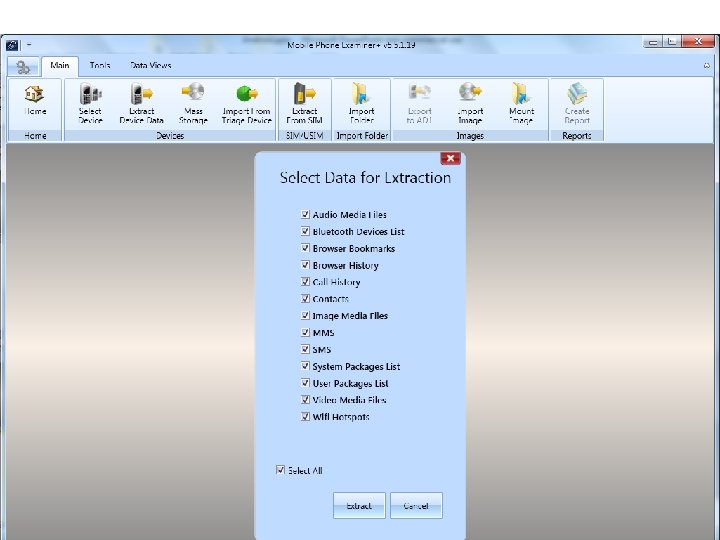This screenshot has width=720, height=540.
Task: Toggle User Packages List checkbox
Action: [305, 382]
